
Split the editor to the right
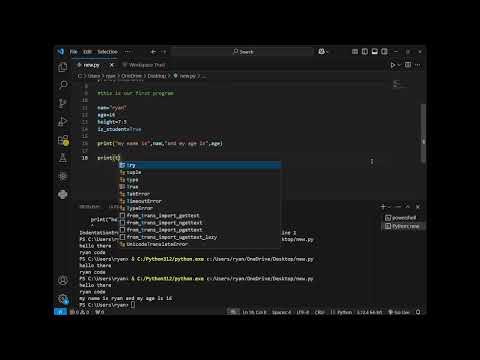pos(408,65)
